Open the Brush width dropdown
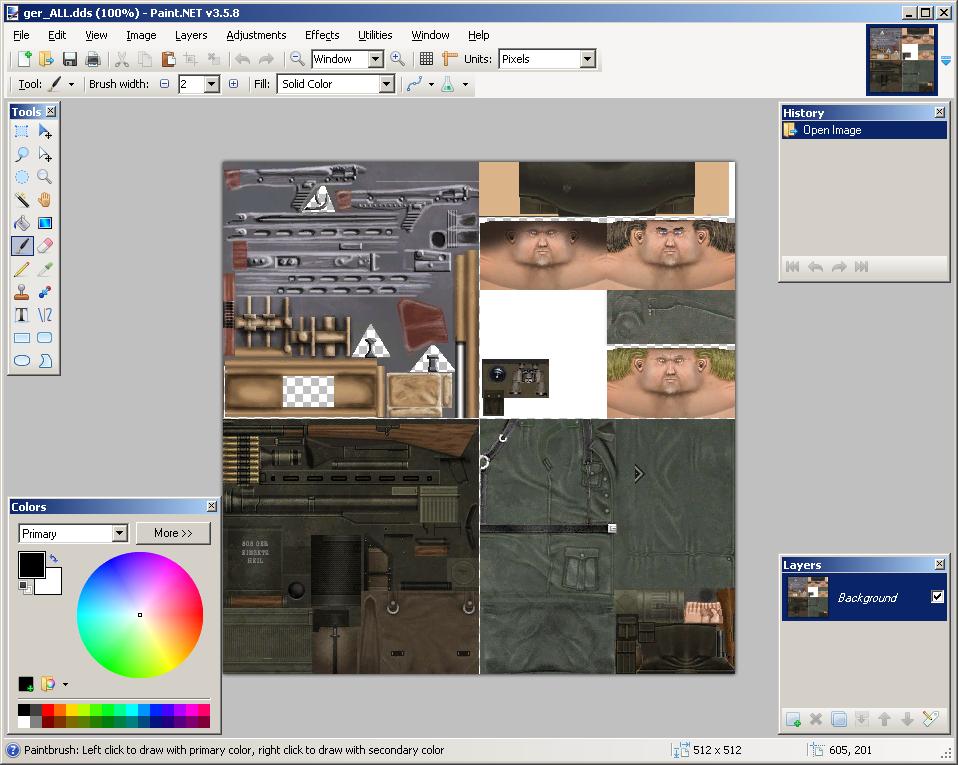The image size is (958, 765). pos(211,84)
